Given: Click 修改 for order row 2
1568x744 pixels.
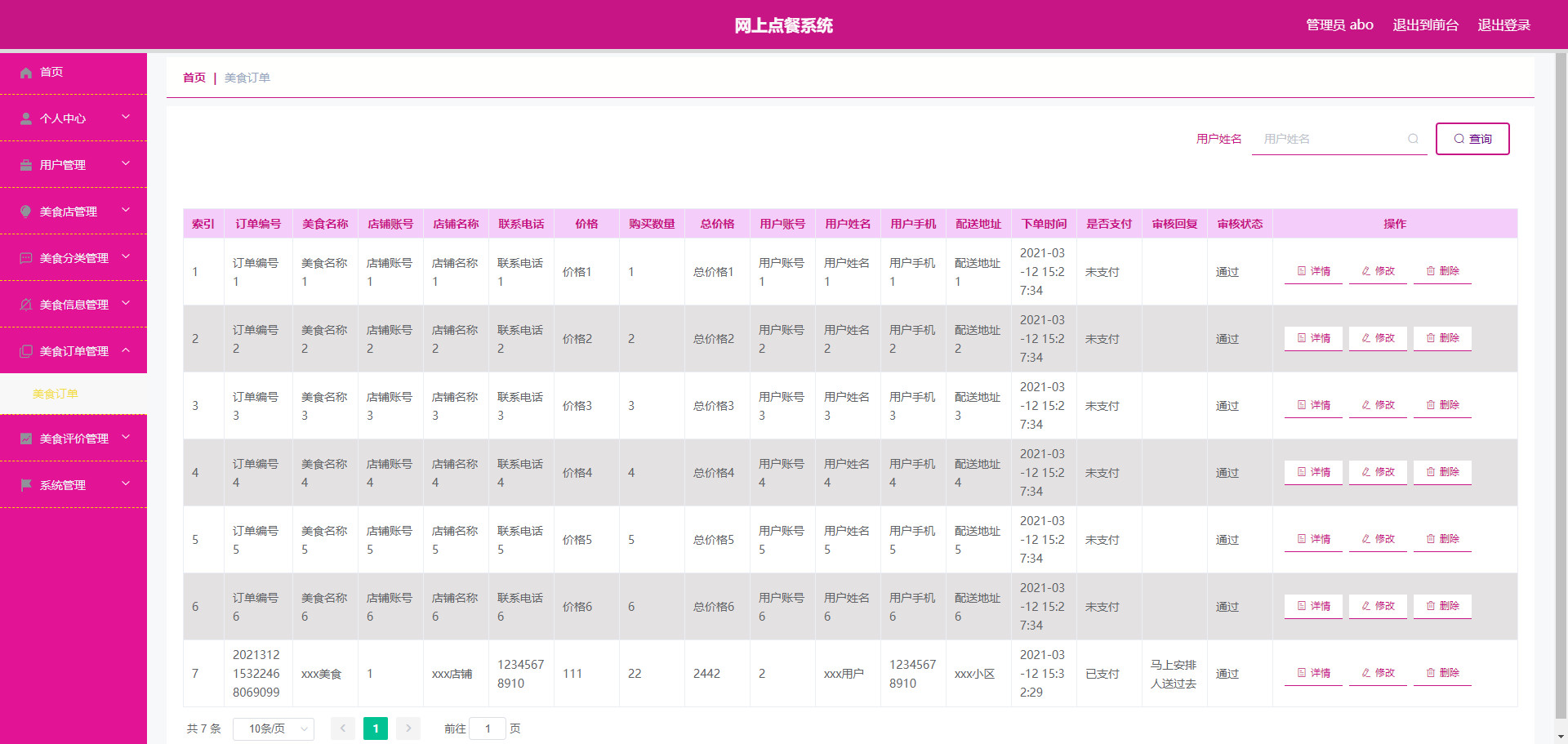Looking at the screenshot, I should coord(1378,338).
